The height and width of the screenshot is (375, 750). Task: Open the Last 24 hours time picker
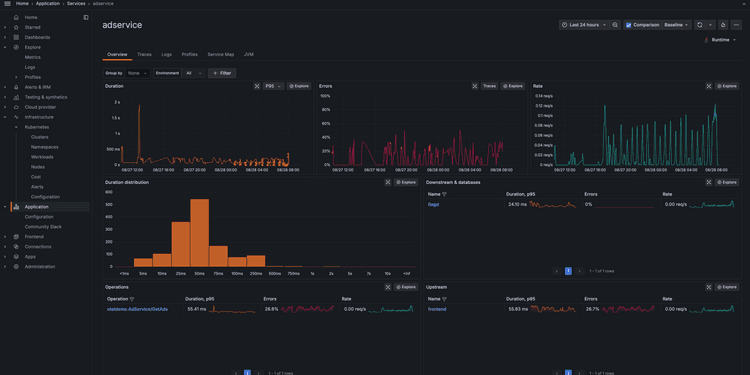click(x=584, y=25)
